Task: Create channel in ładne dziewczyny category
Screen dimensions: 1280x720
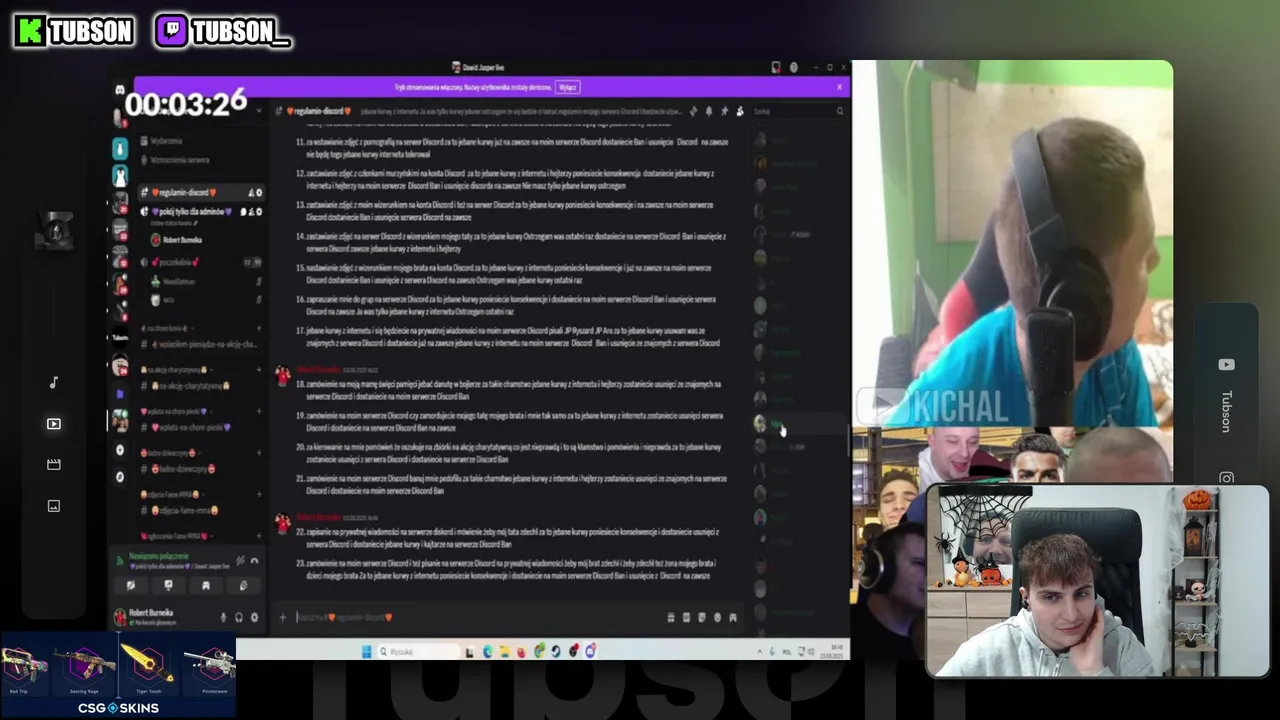Action: pyautogui.click(x=259, y=452)
